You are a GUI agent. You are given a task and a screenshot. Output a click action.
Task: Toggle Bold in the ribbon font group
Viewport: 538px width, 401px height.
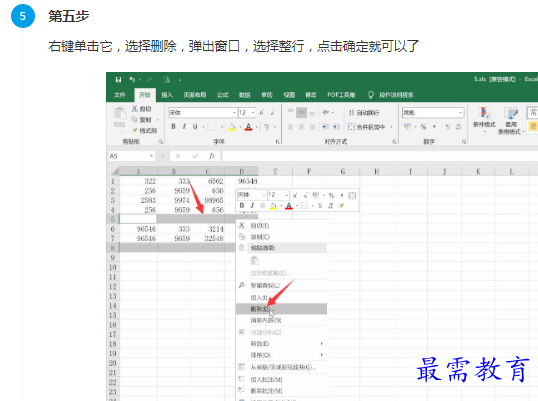tap(174, 127)
